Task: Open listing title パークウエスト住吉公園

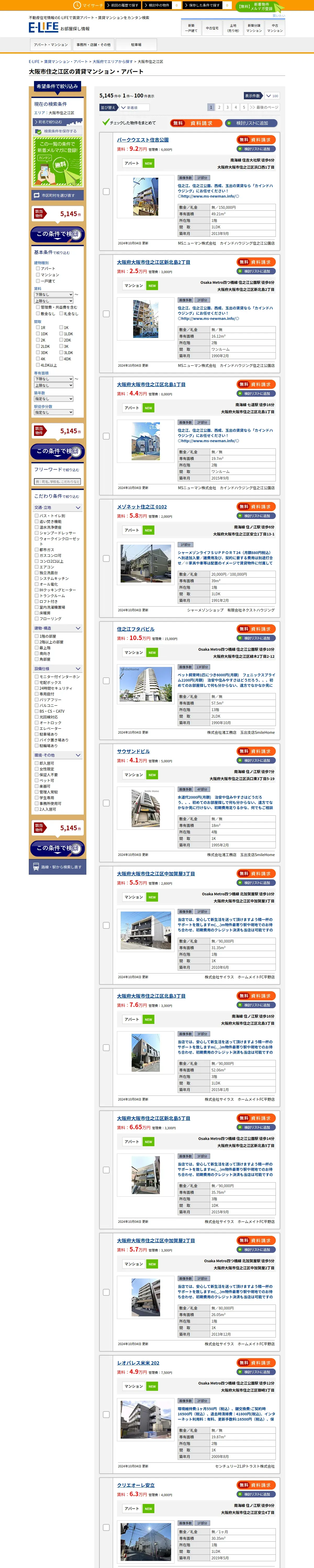Action: 143,140
